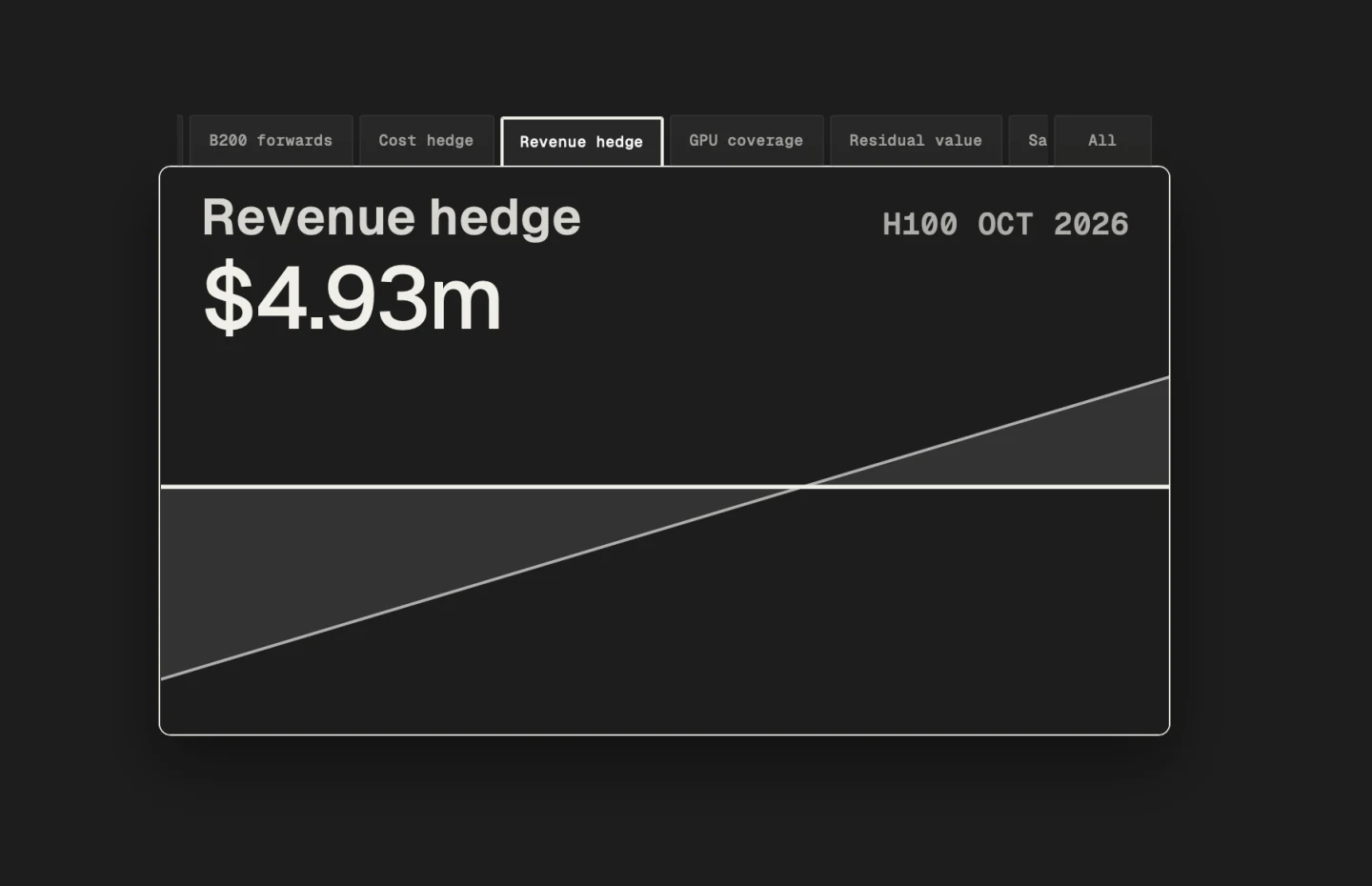This screenshot has height=886, width=1372.
Task: Open the B200 forwards tab
Action: click(271, 141)
